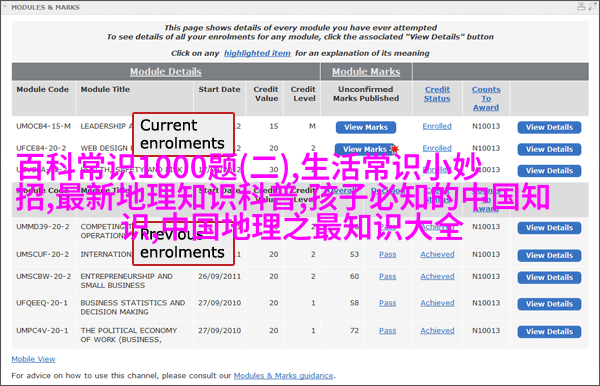Click Achieved status for UFQEEQ-20-1
Viewport: 600px width, 386px height.
click(x=437, y=303)
